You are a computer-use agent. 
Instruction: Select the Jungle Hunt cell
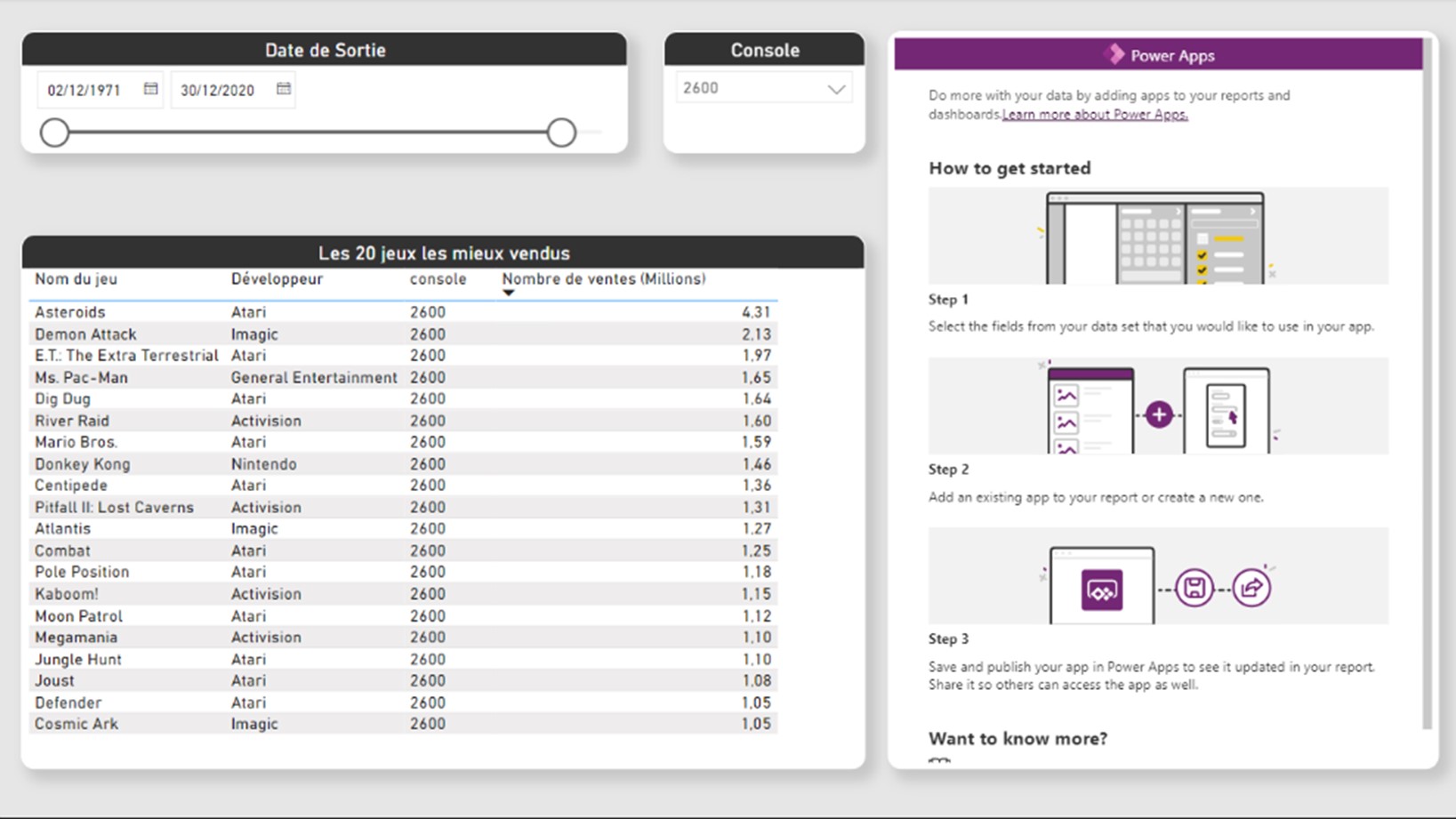78,660
